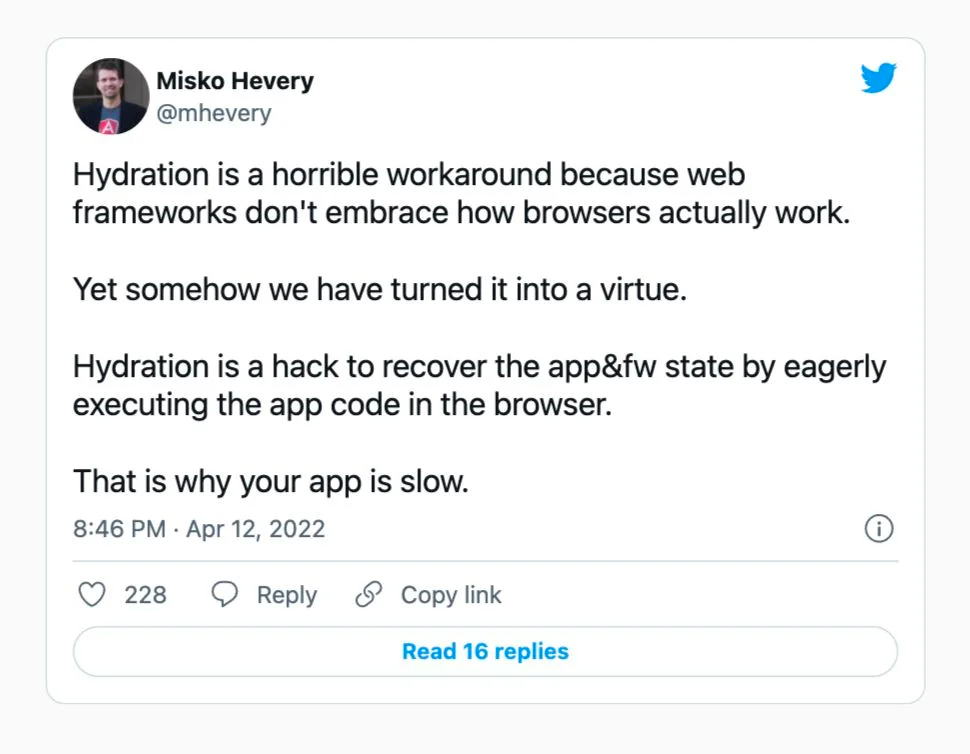
Task: Open the tweet info circle icon
Action: click(x=878, y=529)
